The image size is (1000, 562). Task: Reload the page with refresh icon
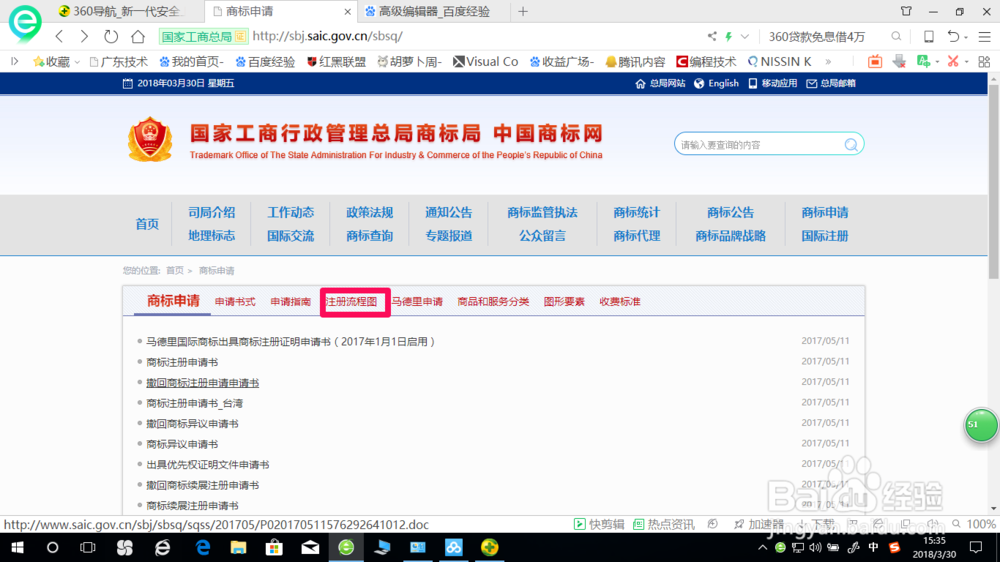point(111,36)
